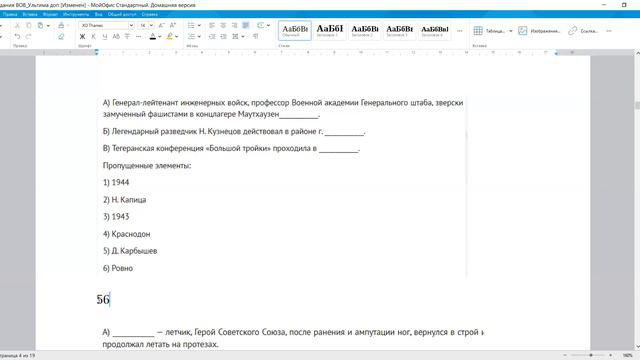The image size is (640, 360).
Task: Apply the Heading 1 style
Action: coord(330,31)
